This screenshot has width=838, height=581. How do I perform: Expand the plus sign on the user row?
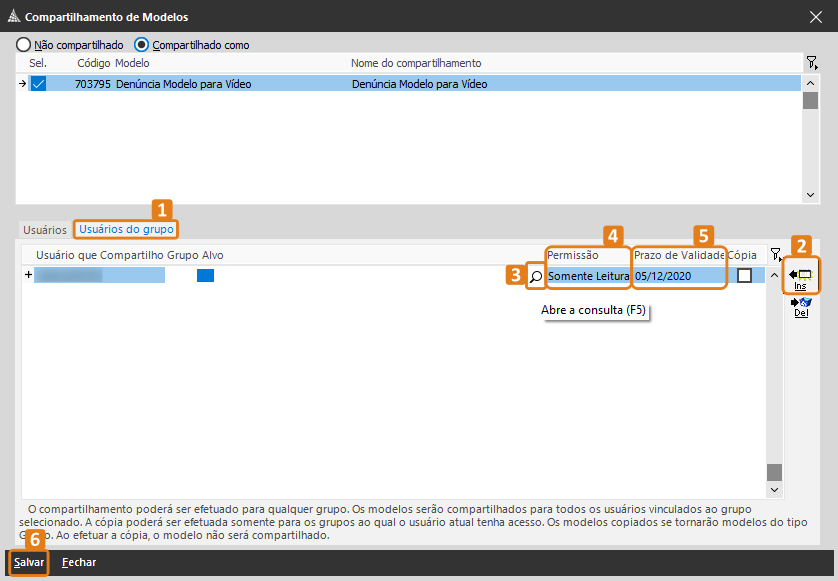pos(28,275)
